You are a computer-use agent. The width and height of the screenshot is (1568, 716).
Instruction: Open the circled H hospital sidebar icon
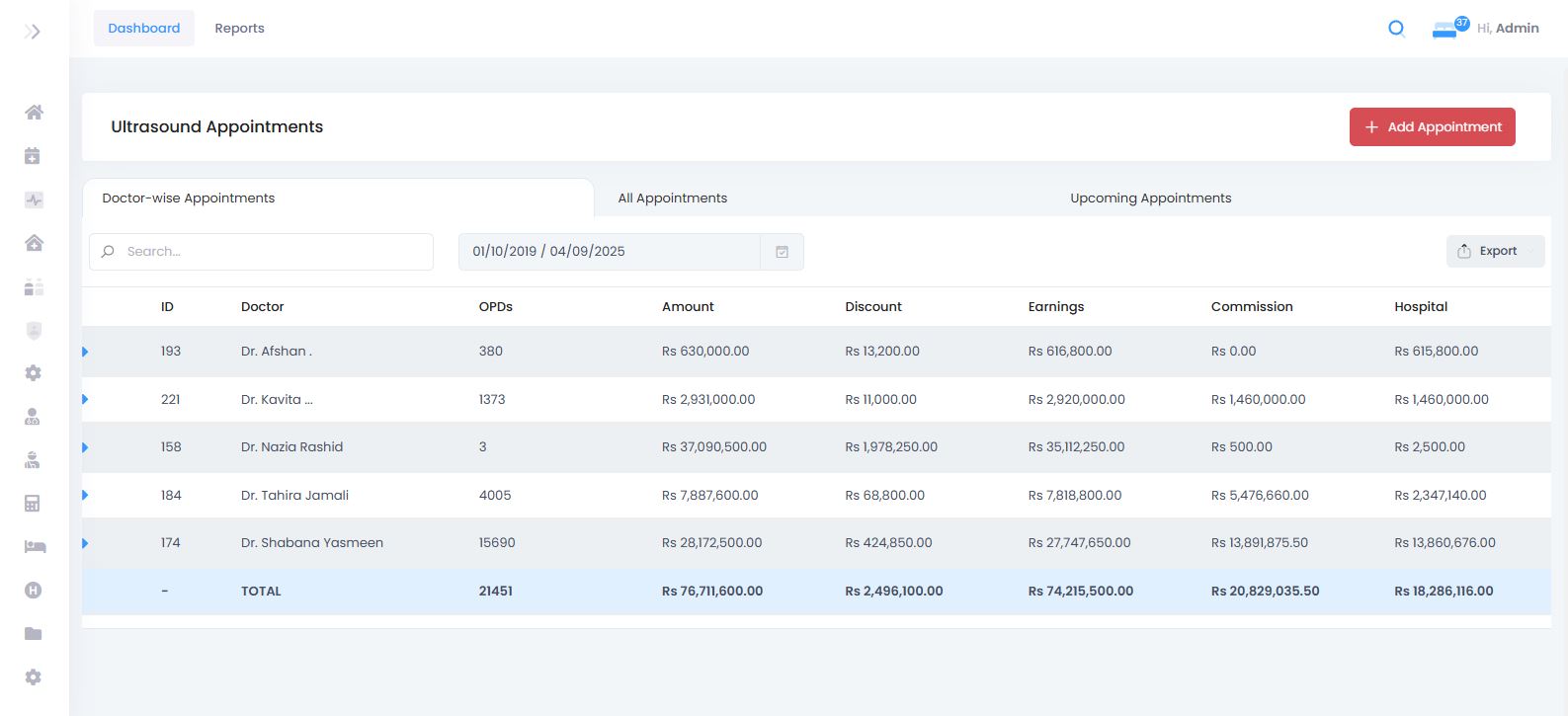[x=33, y=590]
